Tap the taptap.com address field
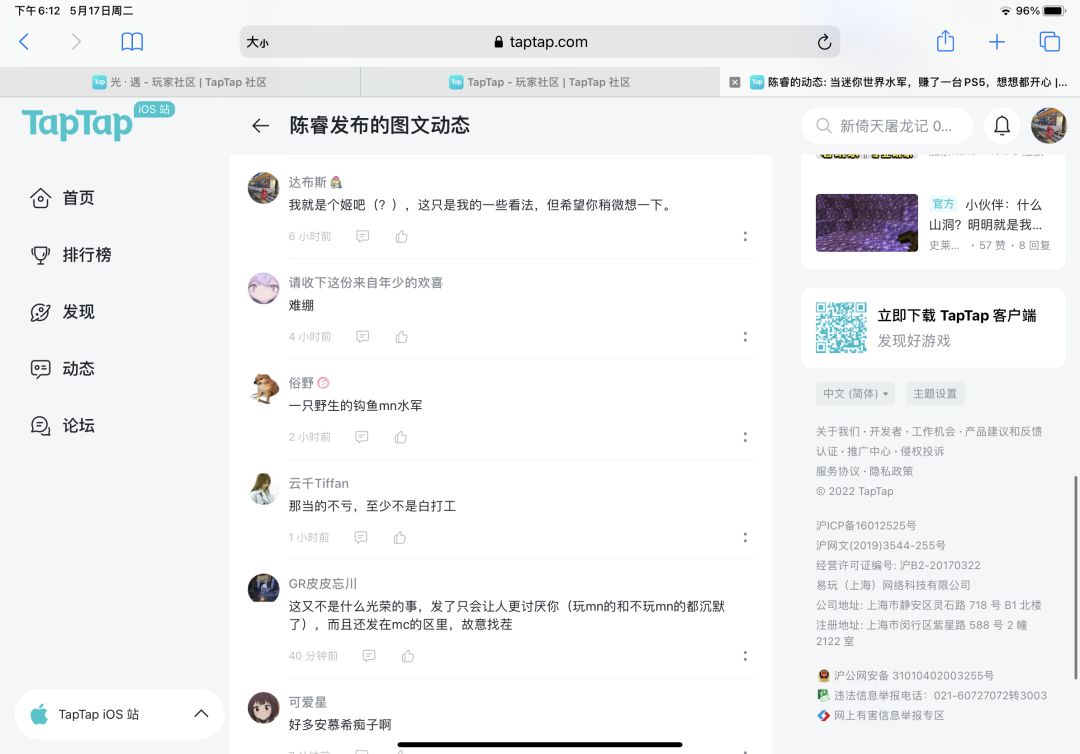Viewport: 1080px width, 754px height. coord(540,42)
